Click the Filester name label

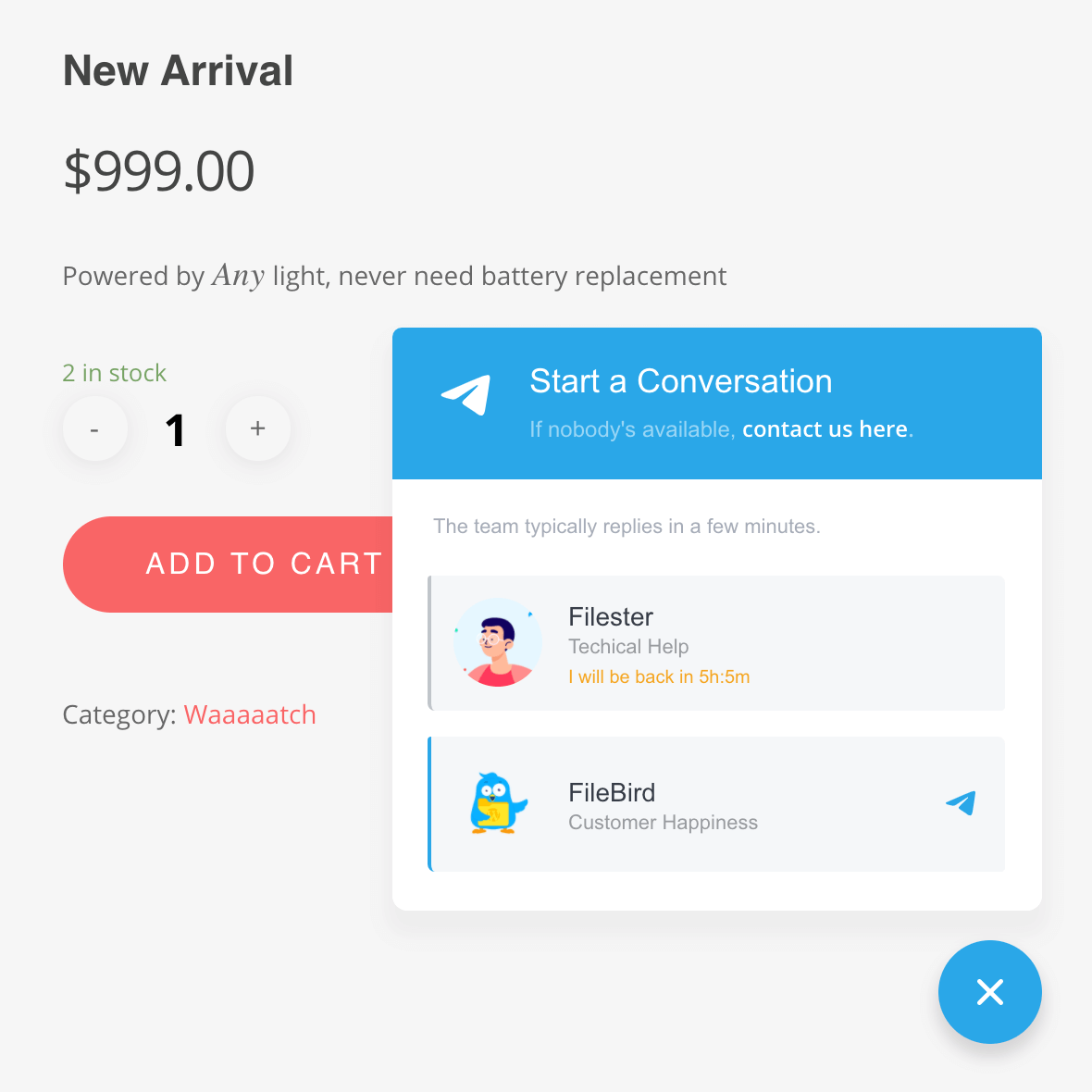611,617
